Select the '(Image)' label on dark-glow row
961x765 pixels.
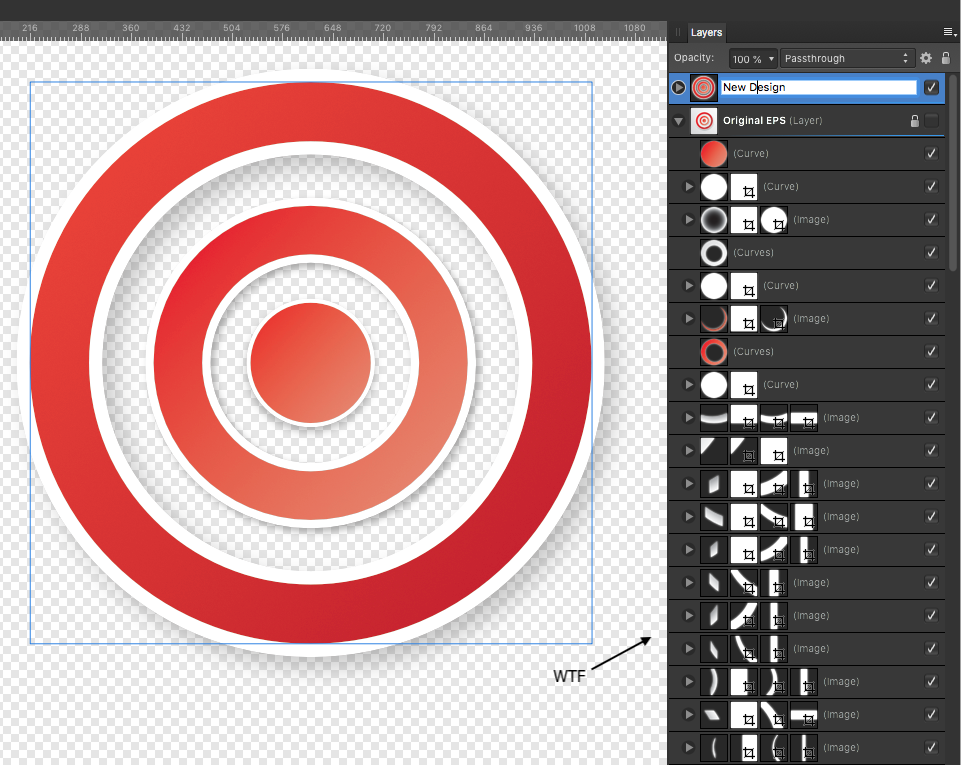click(x=811, y=219)
